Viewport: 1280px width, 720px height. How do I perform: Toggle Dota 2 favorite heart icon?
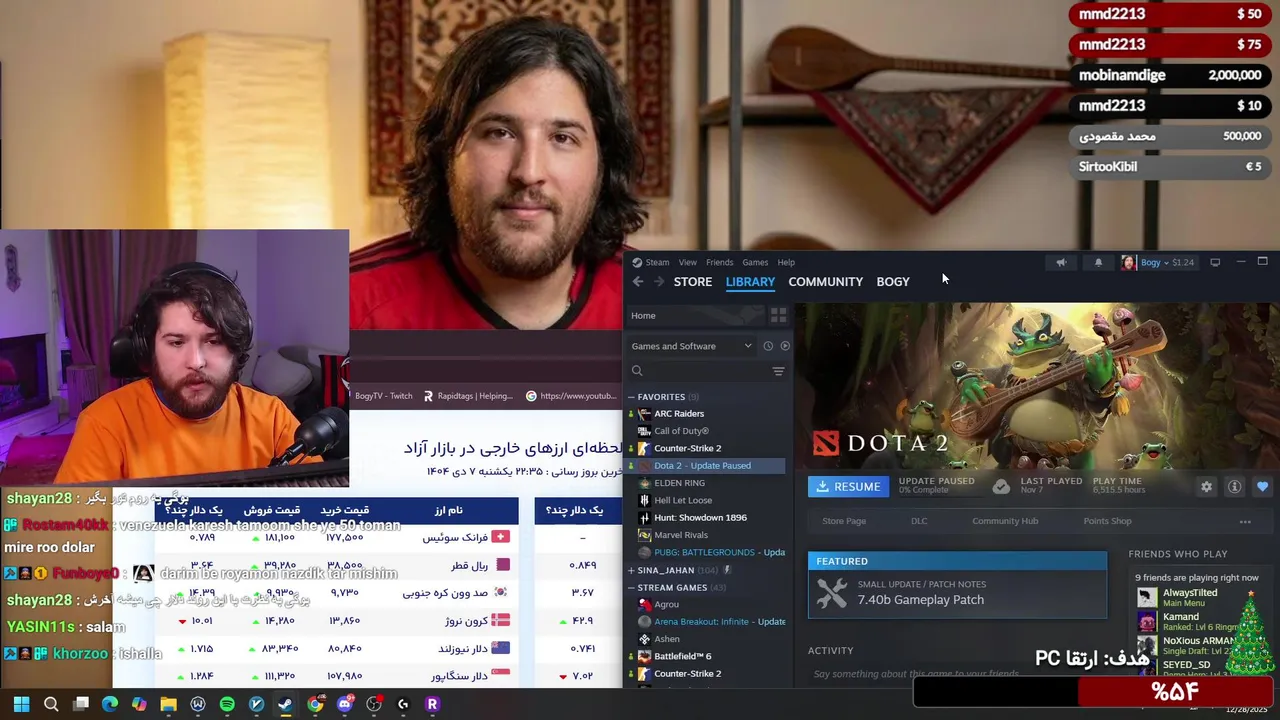coord(1262,487)
